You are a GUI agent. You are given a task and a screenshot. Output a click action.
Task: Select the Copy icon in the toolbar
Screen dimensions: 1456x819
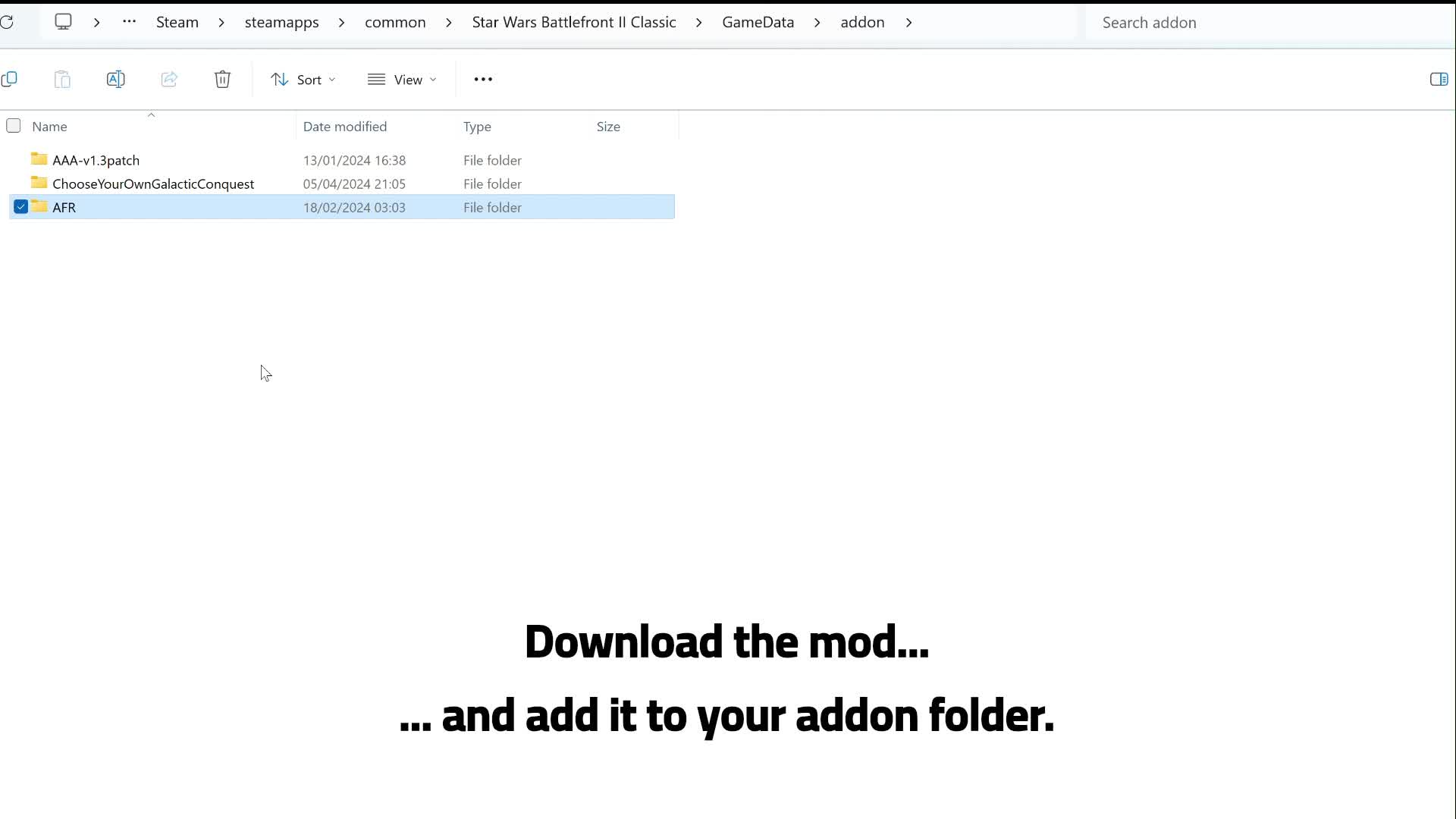click(10, 79)
